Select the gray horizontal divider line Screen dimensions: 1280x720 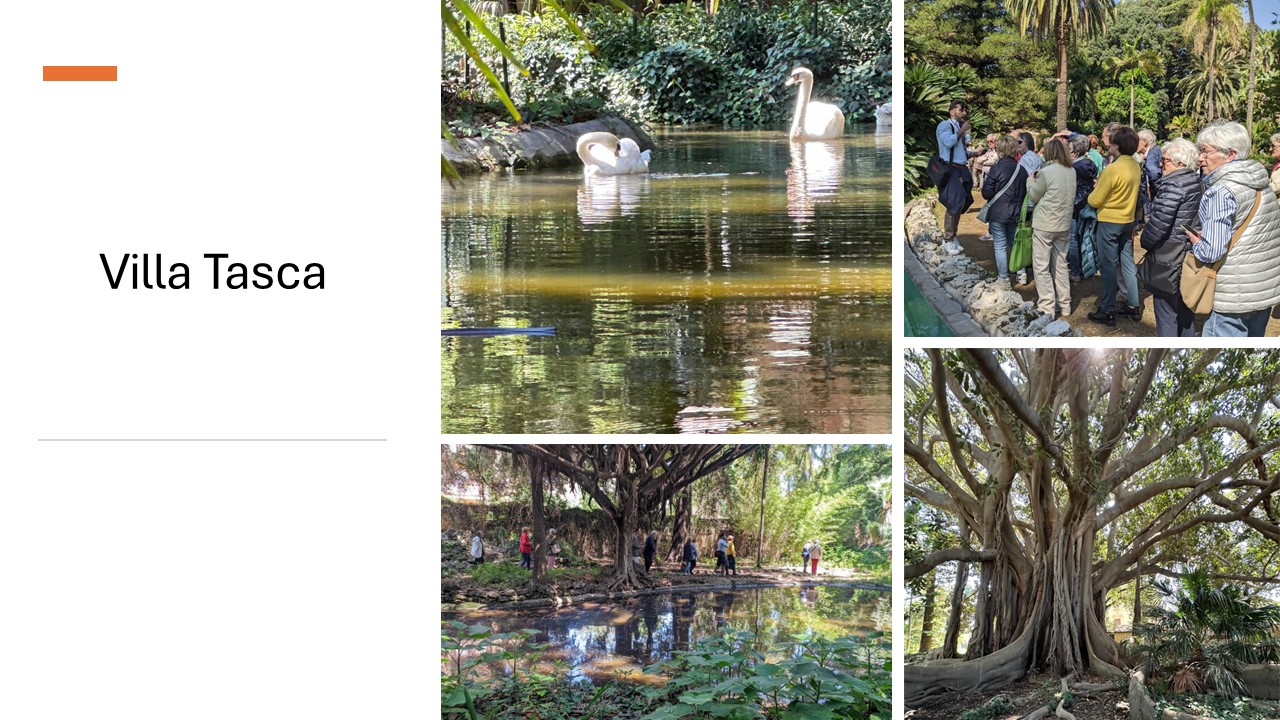pos(212,440)
